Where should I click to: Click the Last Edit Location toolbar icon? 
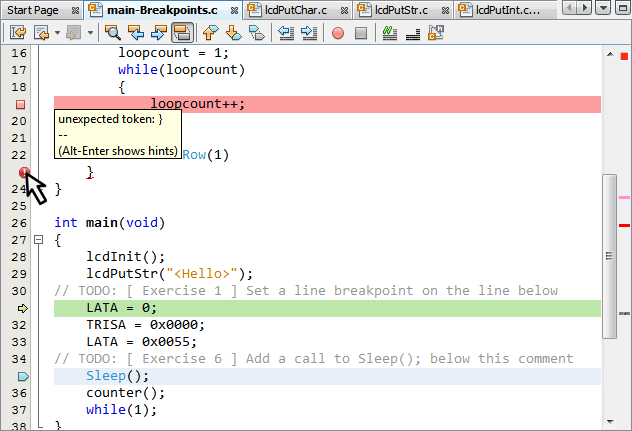18,33
